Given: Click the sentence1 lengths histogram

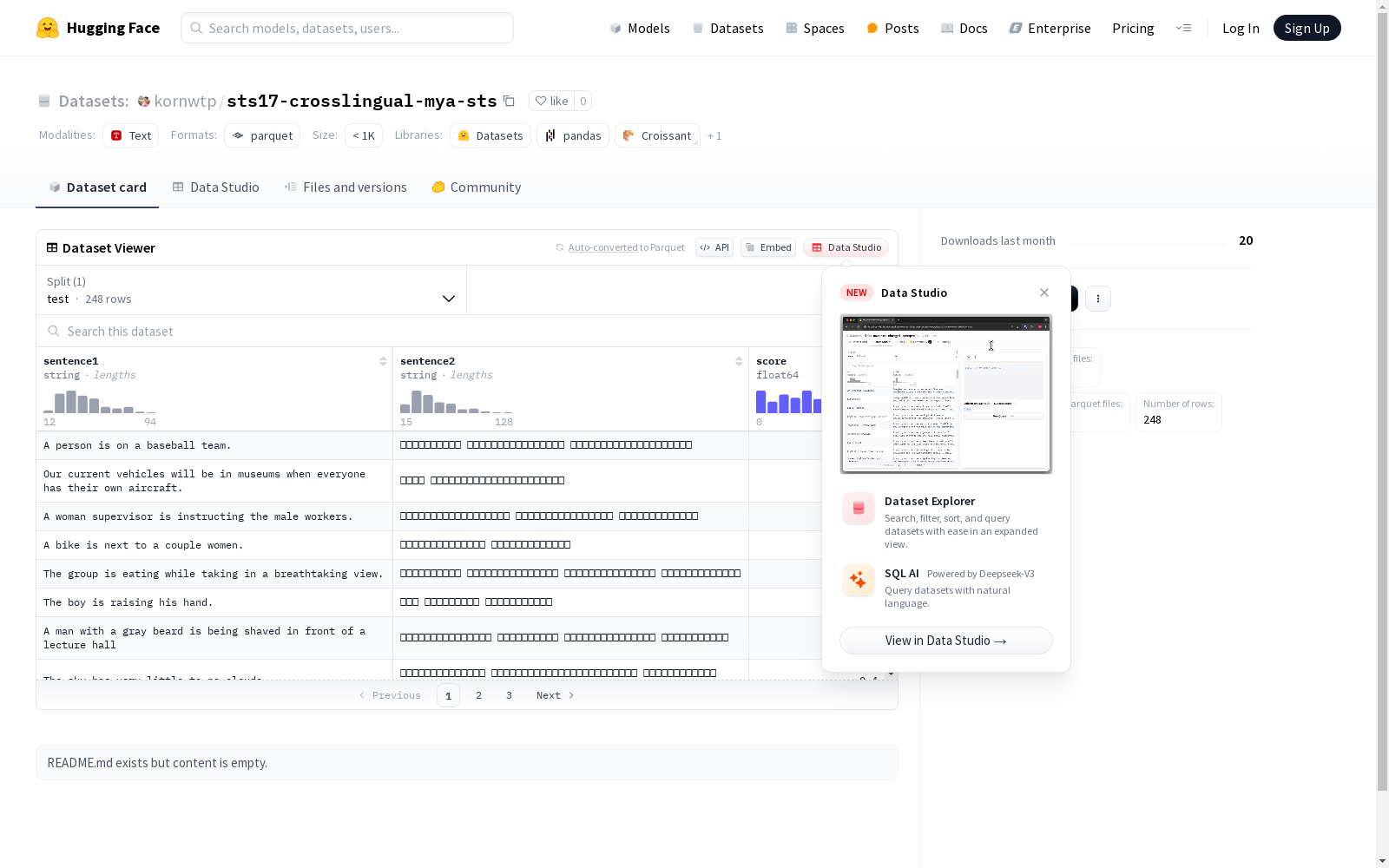Looking at the screenshot, I should click(100, 402).
